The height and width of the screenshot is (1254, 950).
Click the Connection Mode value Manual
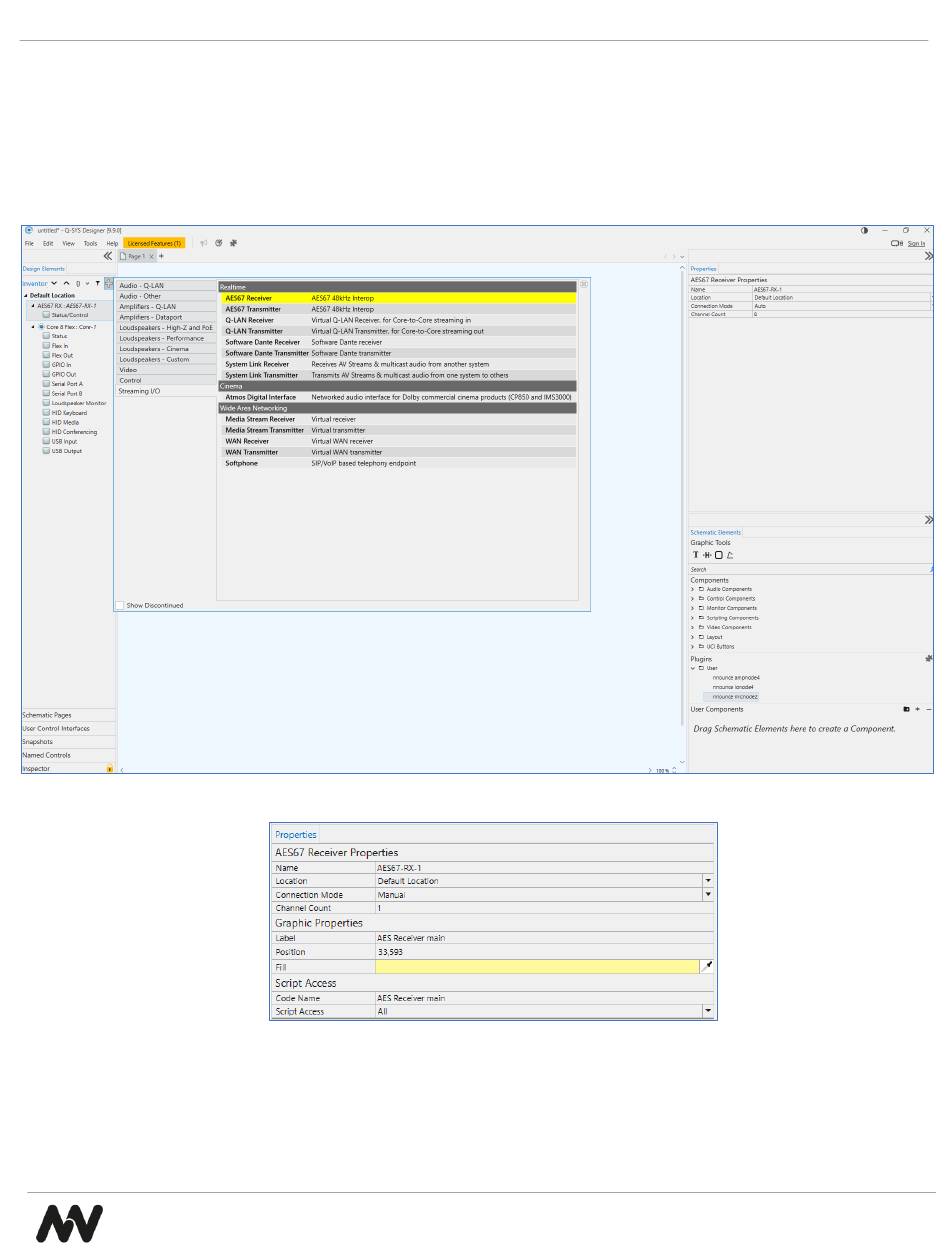[x=538, y=895]
